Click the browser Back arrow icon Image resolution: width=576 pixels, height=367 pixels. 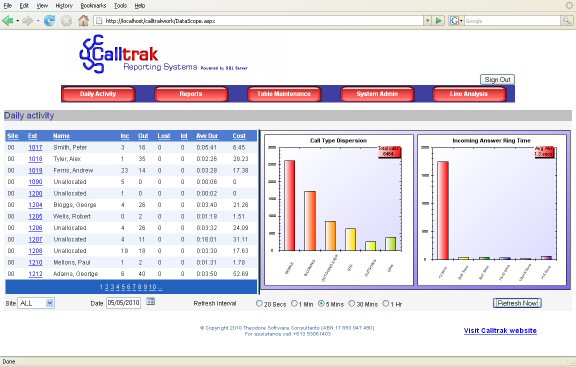pos(7,21)
